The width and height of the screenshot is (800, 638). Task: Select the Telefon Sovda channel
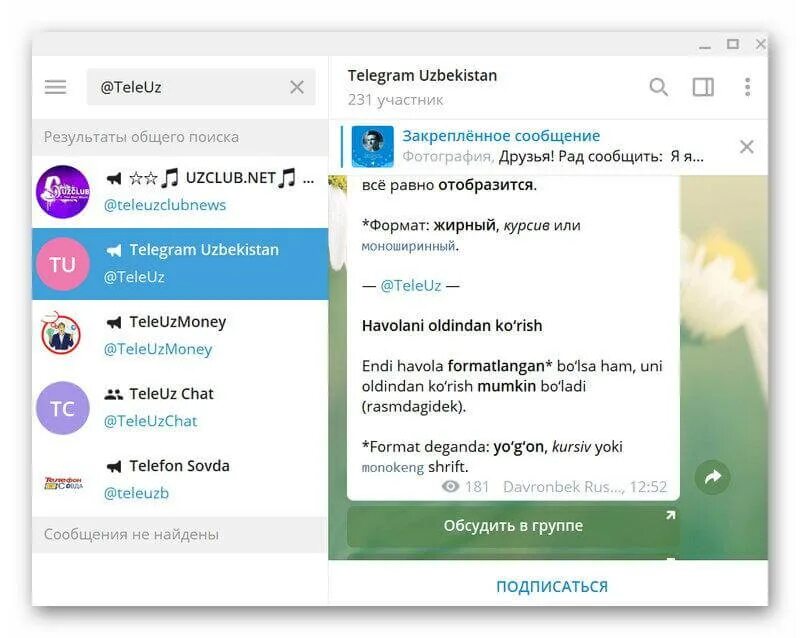point(180,479)
